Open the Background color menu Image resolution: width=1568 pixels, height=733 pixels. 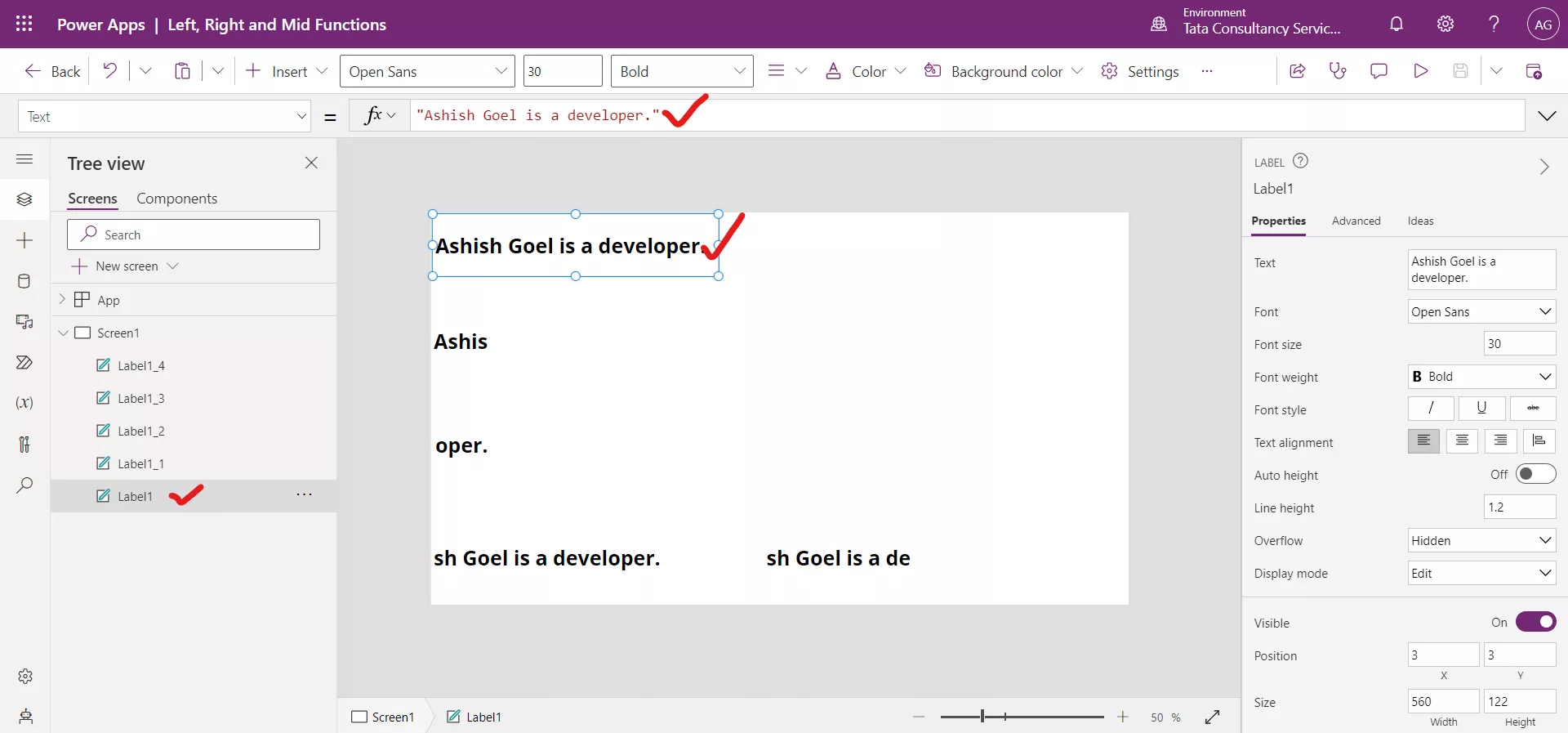point(1003,71)
